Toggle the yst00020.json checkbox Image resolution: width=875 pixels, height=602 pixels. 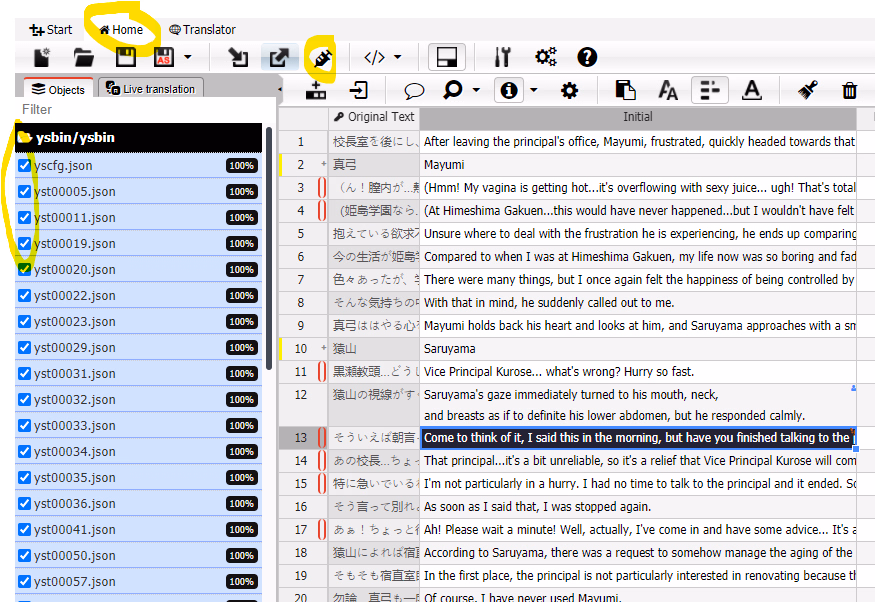(x=25, y=270)
